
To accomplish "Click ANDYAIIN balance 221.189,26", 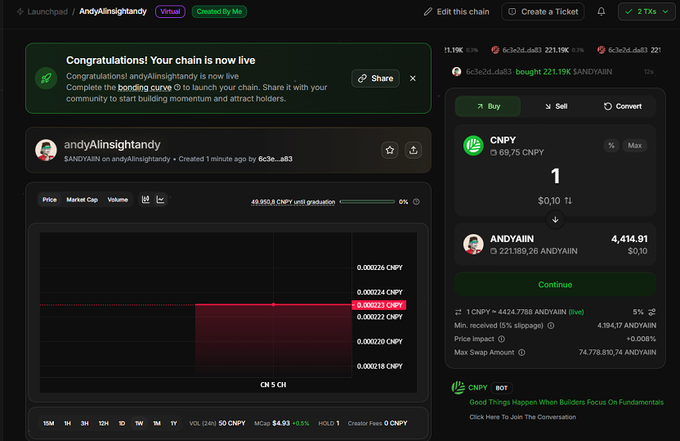I will [534, 252].
